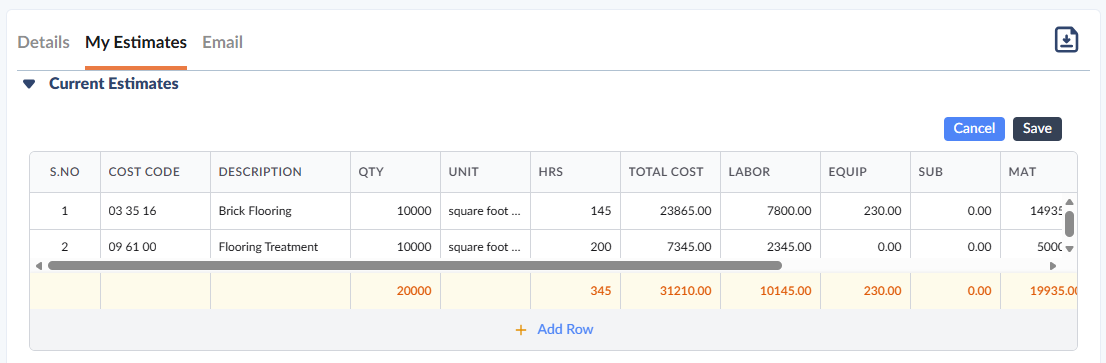
Task: Click serial number 2 cell
Action: (65, 245)
